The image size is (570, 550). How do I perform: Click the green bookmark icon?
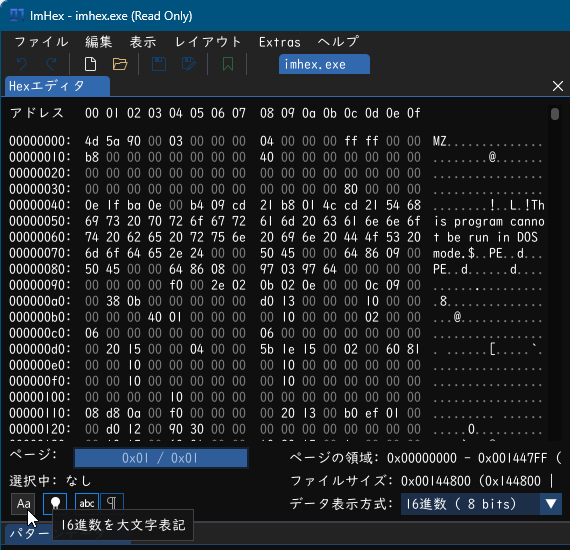[228, 64]
